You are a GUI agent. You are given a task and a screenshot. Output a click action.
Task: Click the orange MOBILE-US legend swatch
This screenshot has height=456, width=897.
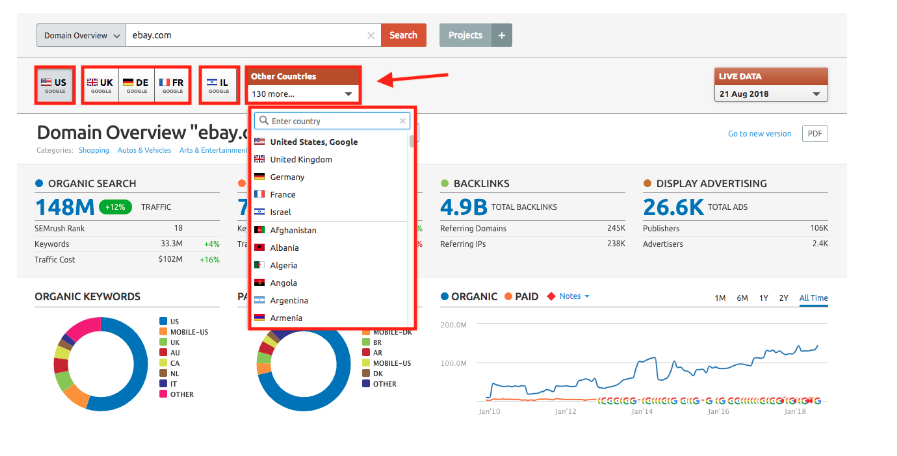click(163, 332)
